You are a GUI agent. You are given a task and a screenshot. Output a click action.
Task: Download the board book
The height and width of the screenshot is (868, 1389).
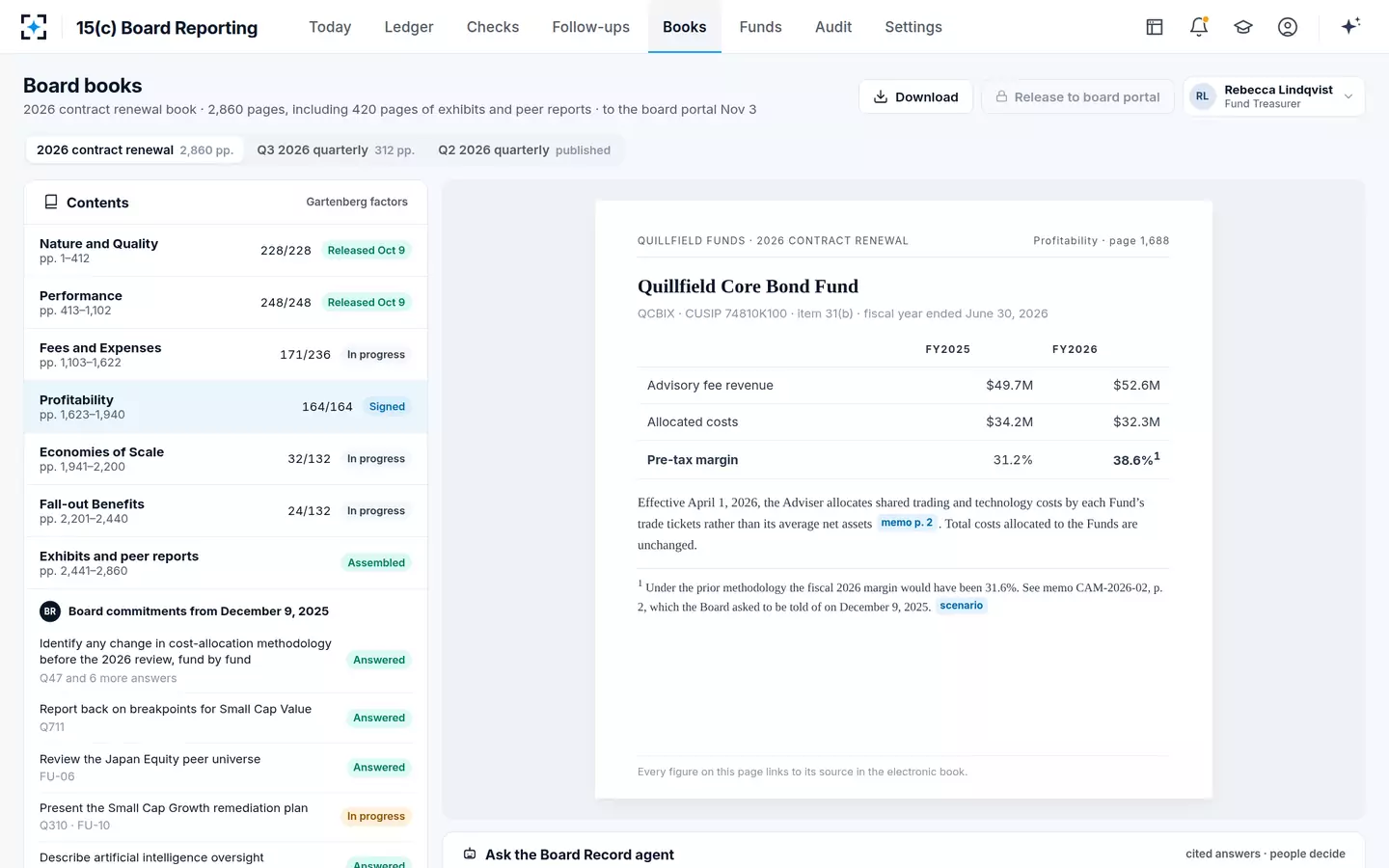915,96
